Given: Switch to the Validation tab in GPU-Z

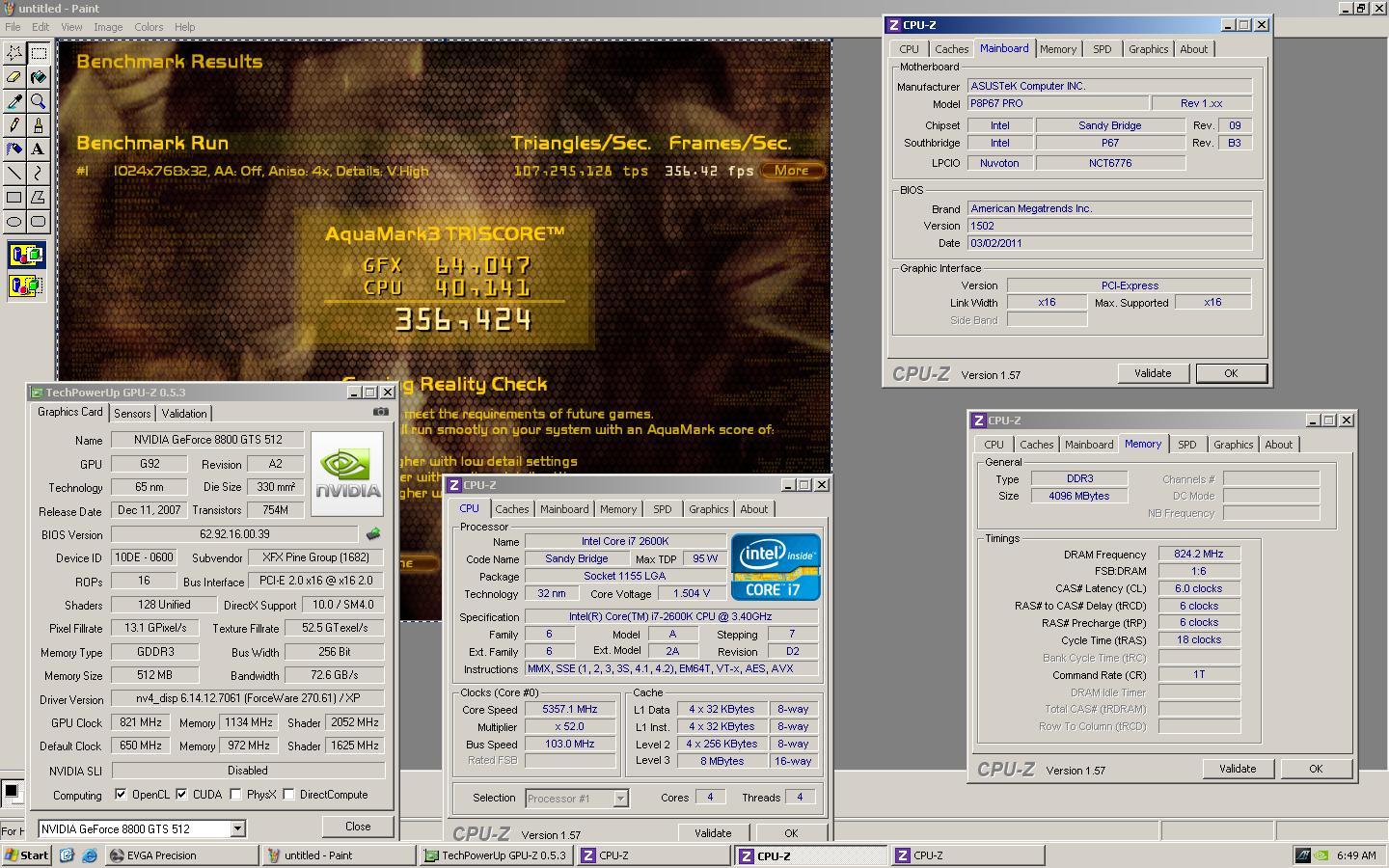Looking at the screenshot, I should pyautogui.click(x=184, y=413).
